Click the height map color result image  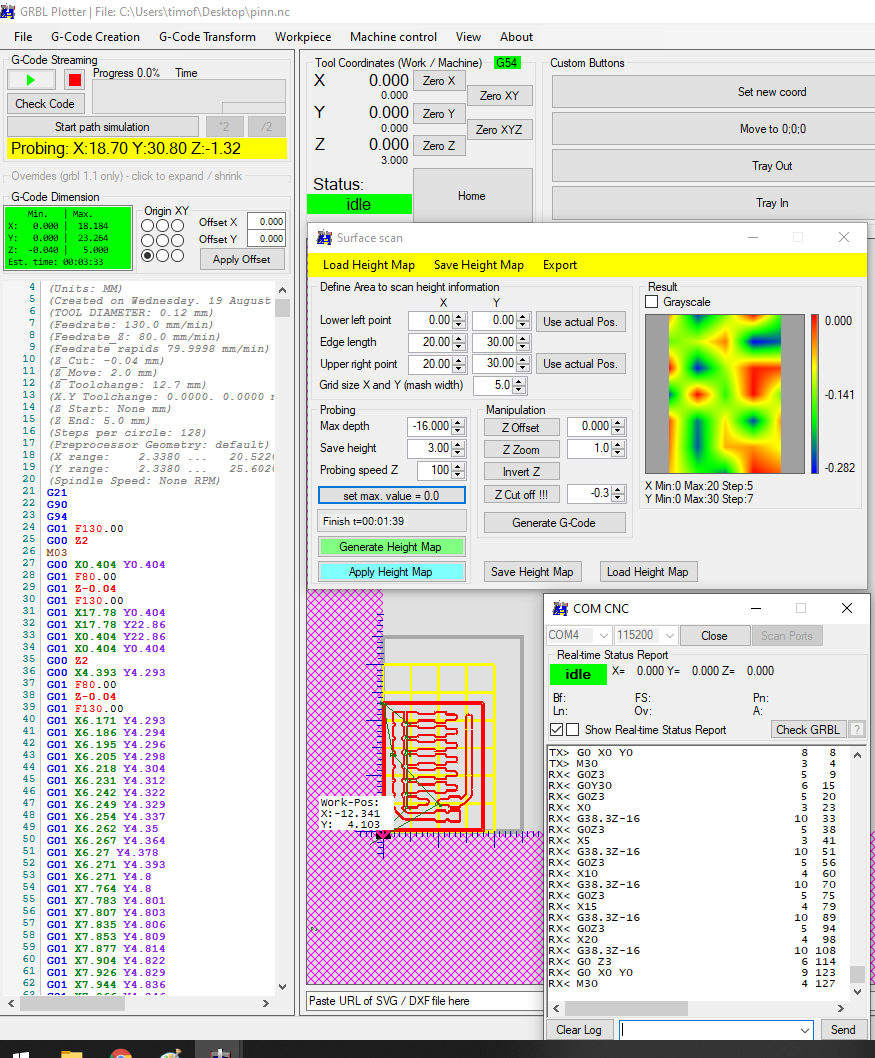coord(724,393)
